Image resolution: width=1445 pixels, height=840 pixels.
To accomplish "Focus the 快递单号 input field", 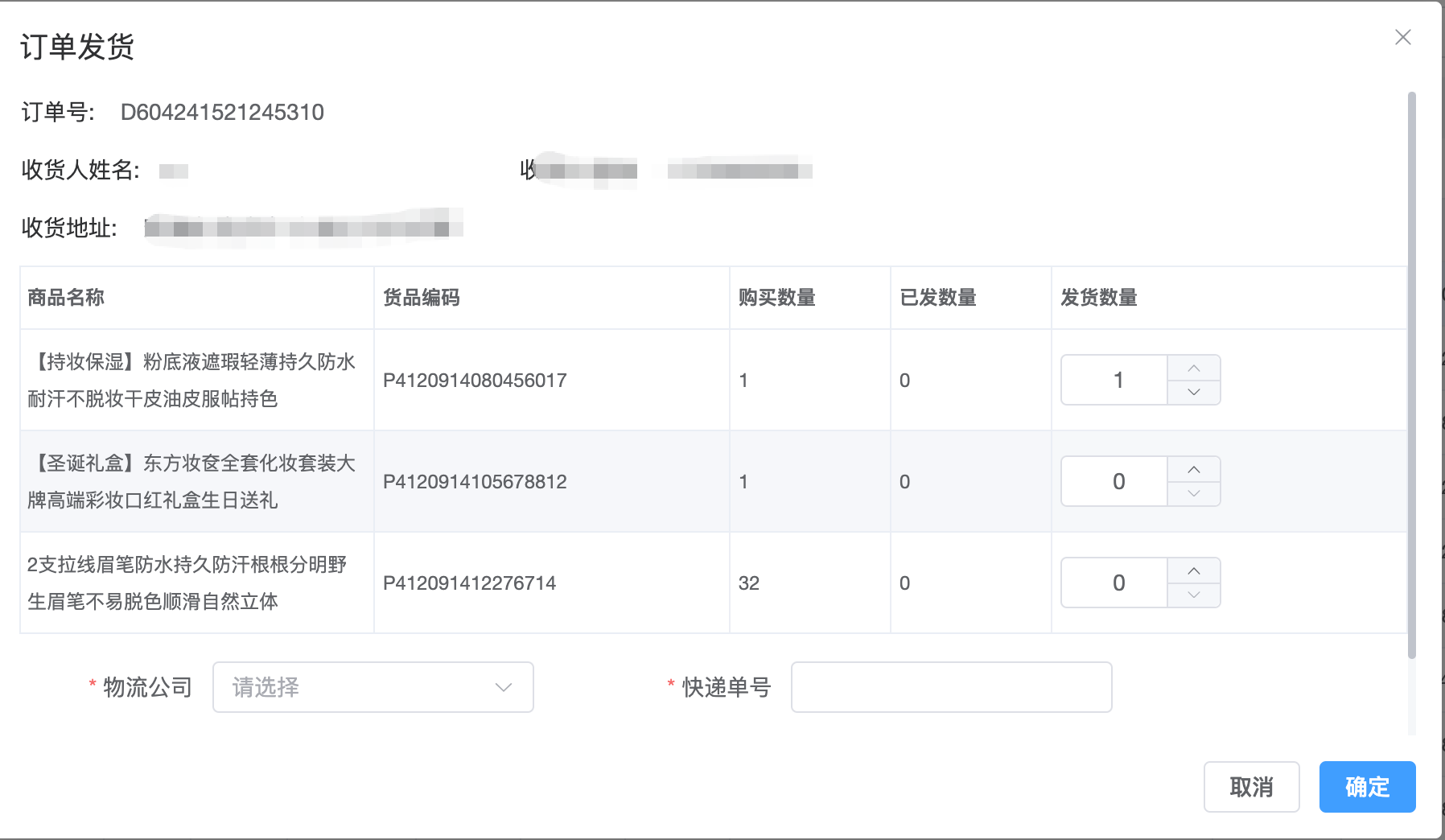I will [952, 687].
